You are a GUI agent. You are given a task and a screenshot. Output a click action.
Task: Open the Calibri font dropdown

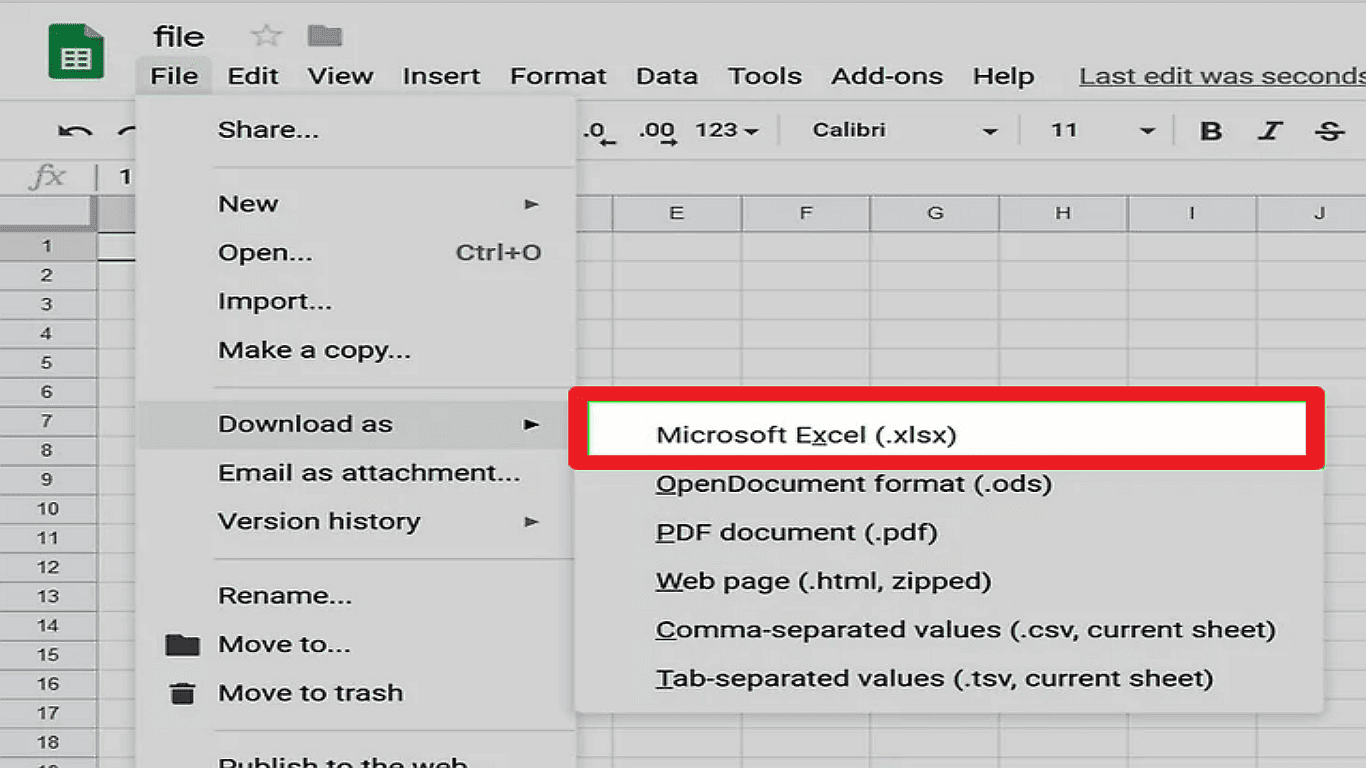[x=905, y=131]
